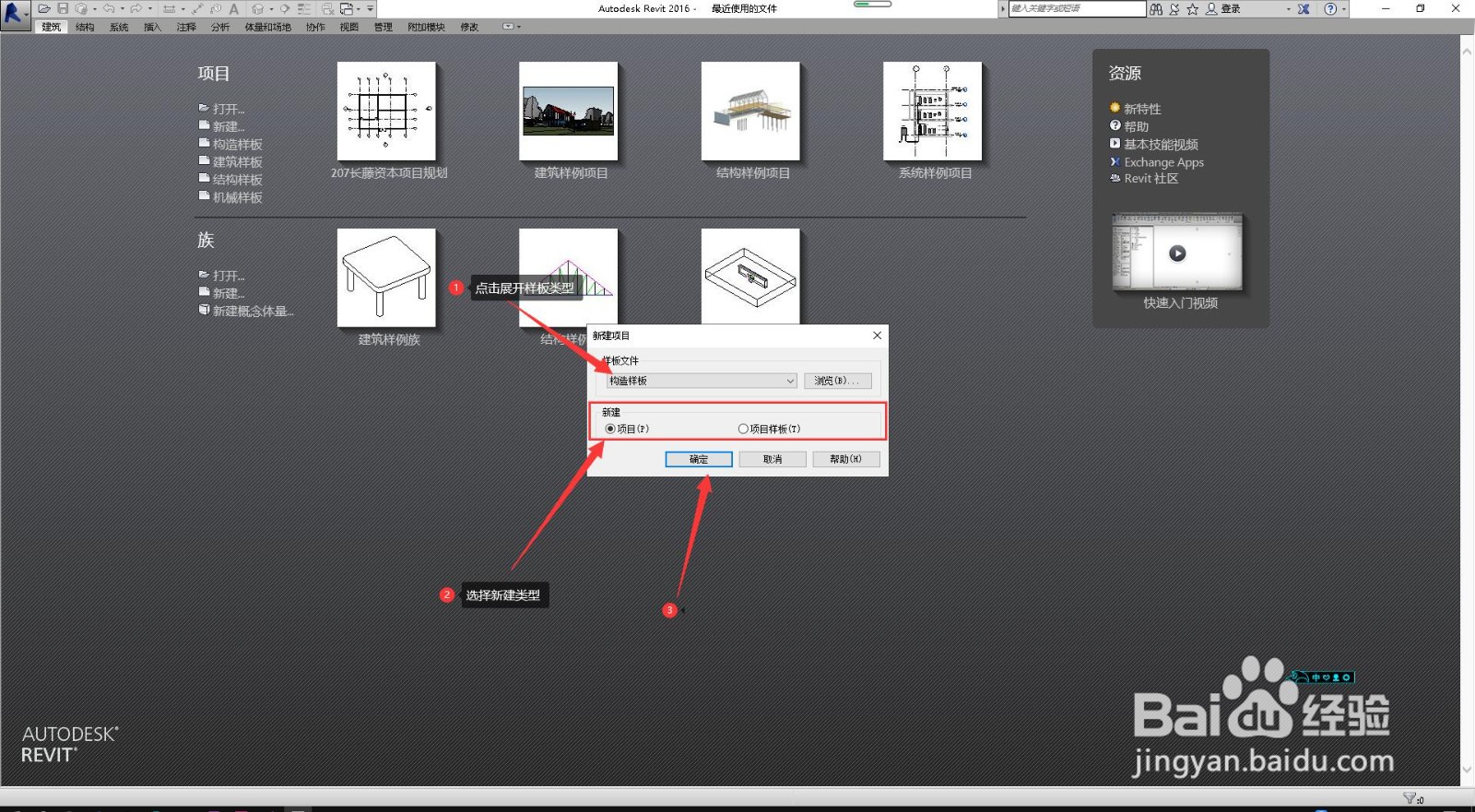Viewport: 1475px width, 812px height.
Task: Expand the 3D view dropdown arrow
Action: (x=271, y=8)
